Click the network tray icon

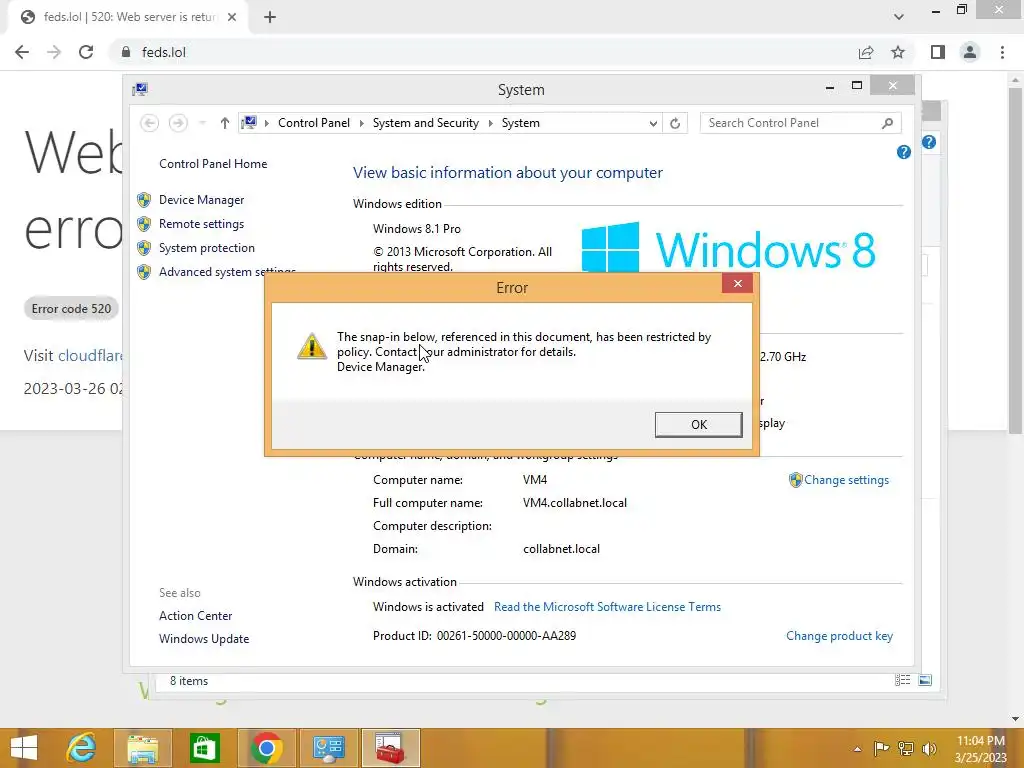click(x=906, y=748)
